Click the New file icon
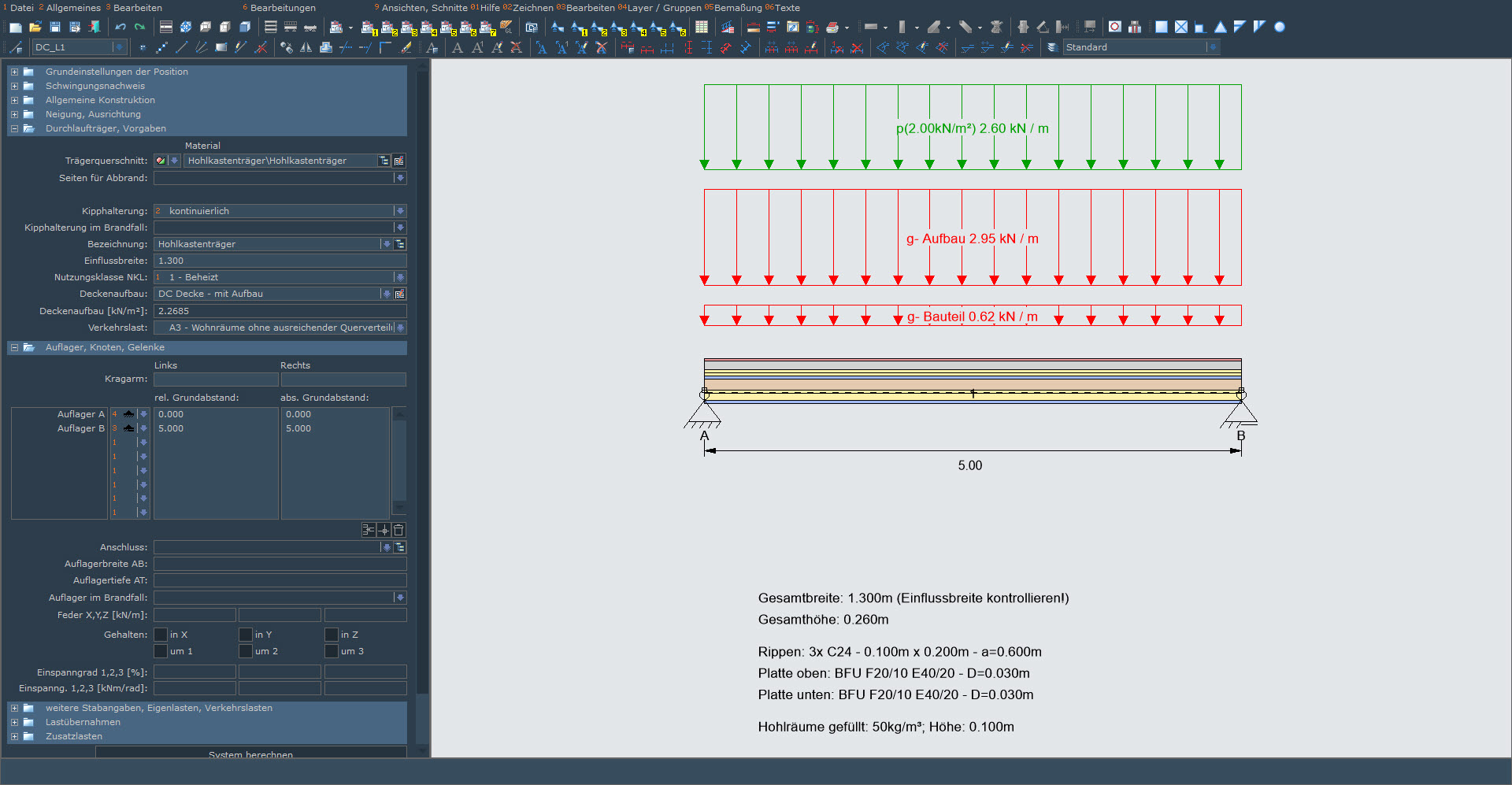 coord(16,27)
